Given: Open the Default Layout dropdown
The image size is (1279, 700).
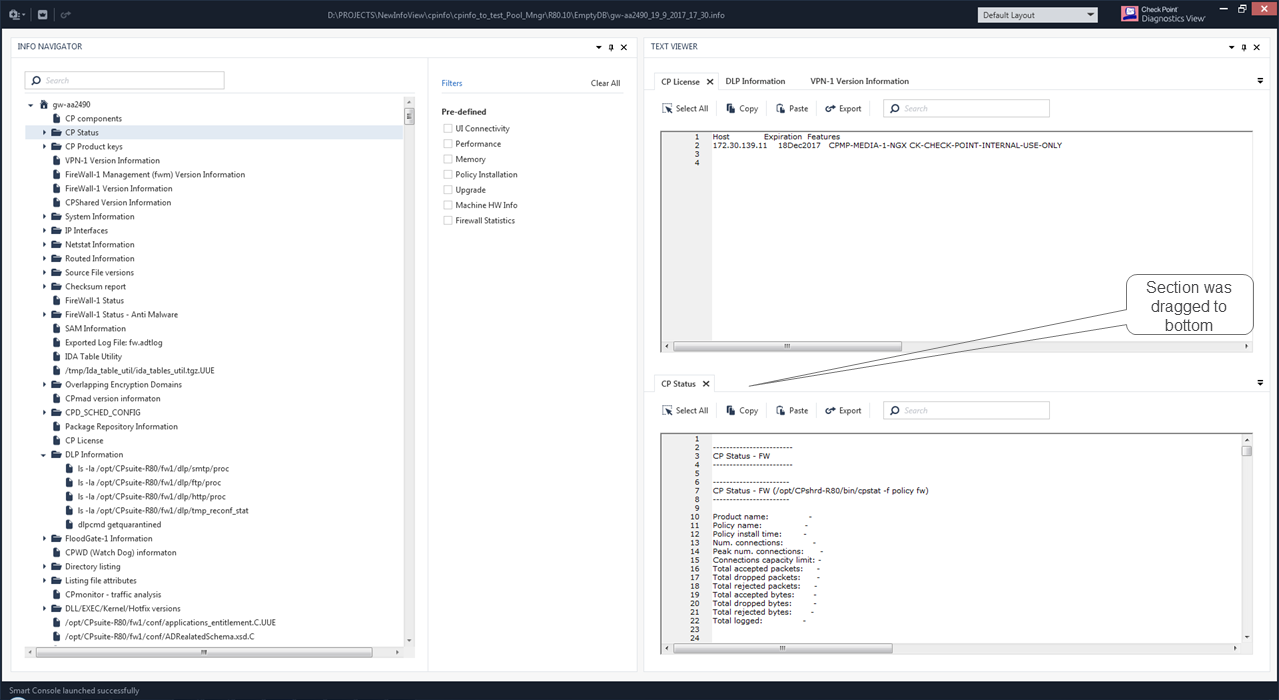Looking at the screenshot, I should 1038,15.
